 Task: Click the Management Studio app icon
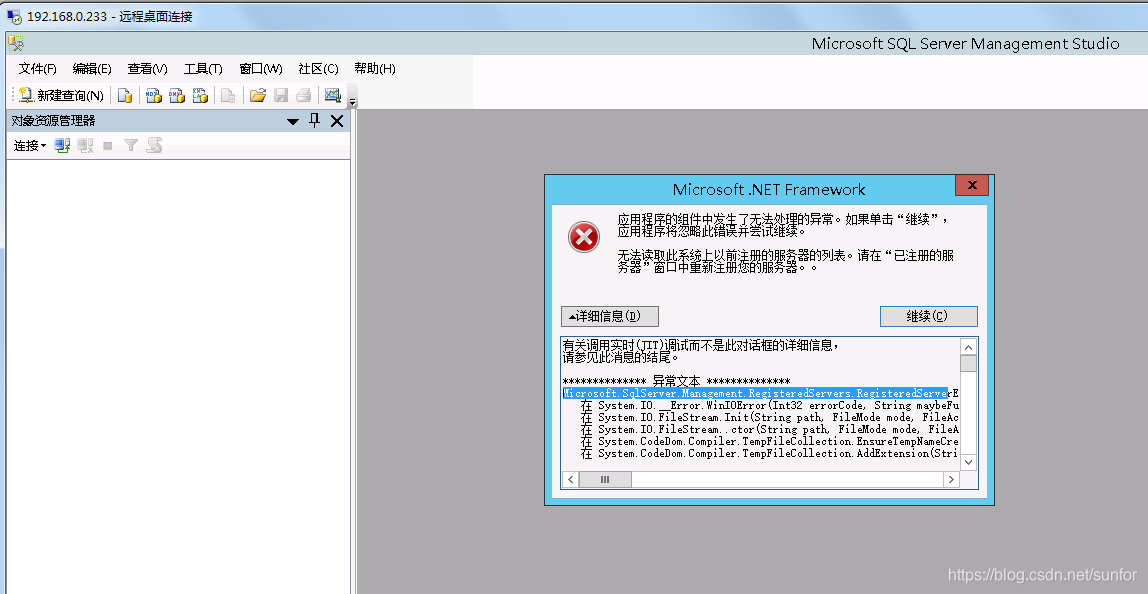point(15,43)
